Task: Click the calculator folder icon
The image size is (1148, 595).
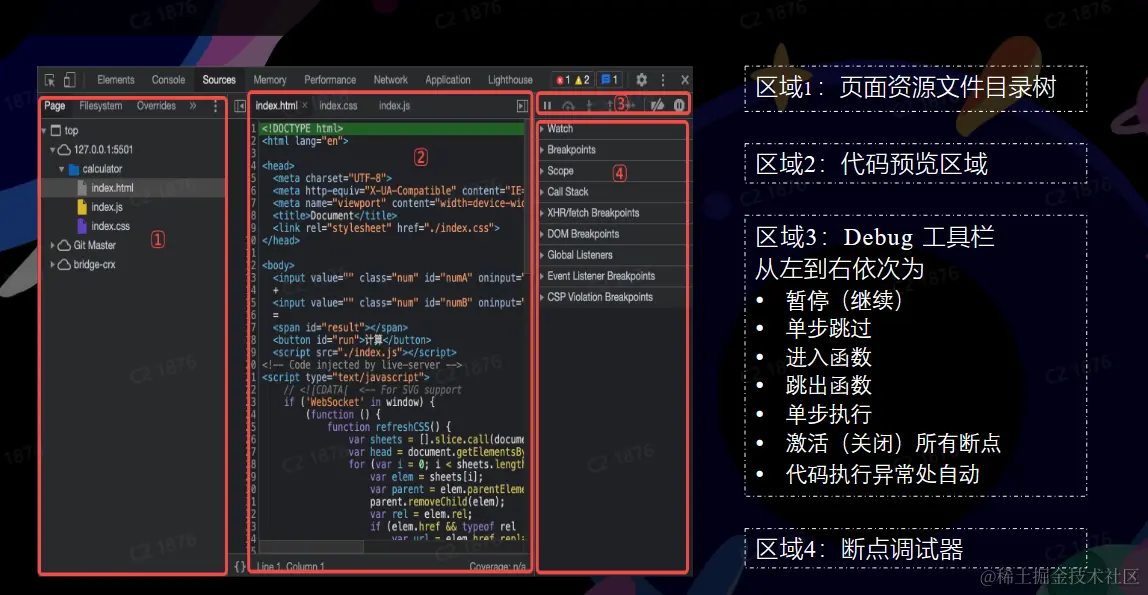Action: [x=73, y=169]
